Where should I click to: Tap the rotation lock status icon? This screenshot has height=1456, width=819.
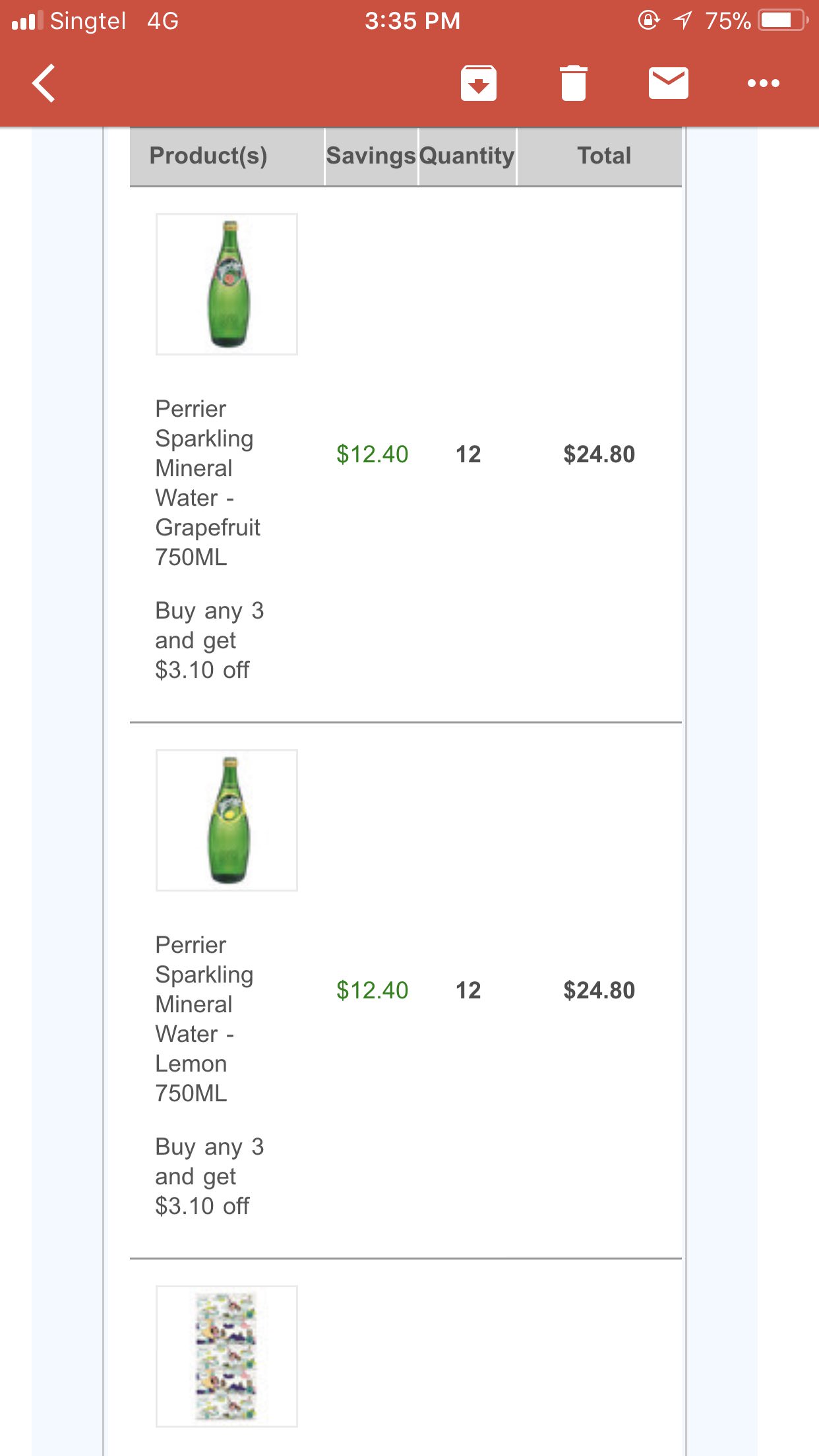pyautogui.click(x=648, y=20)
